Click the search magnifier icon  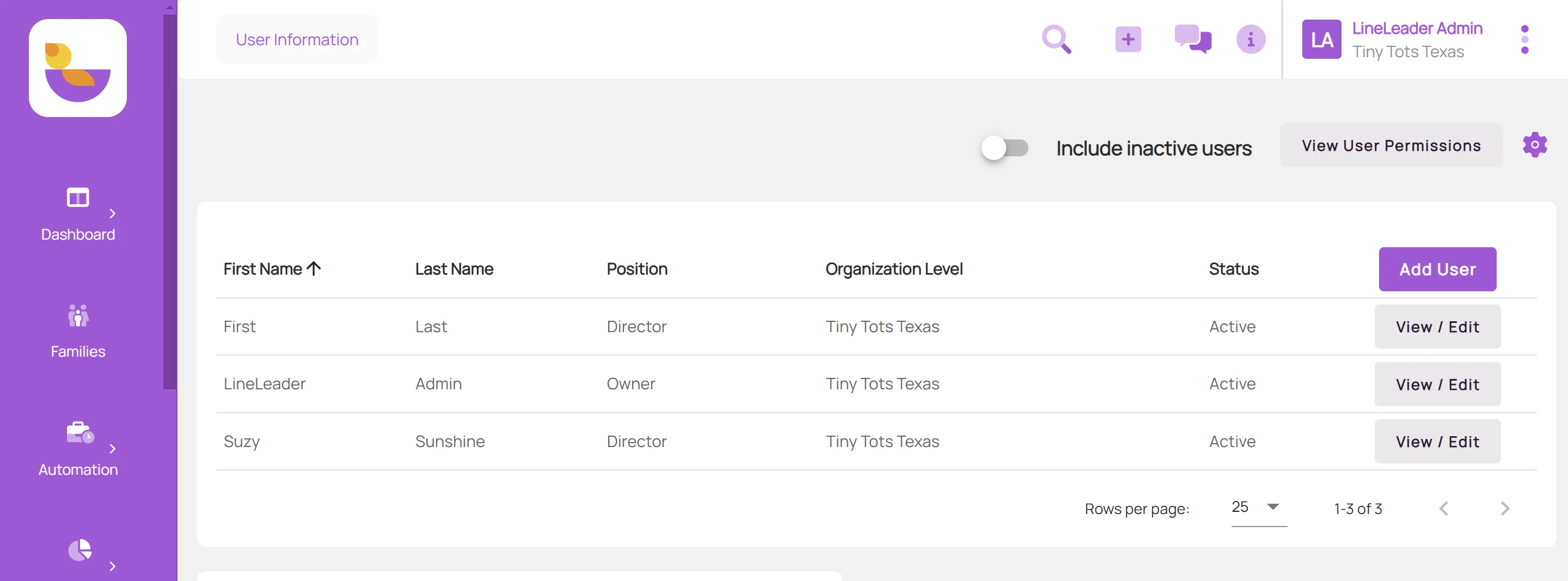tap(1057, 40)
